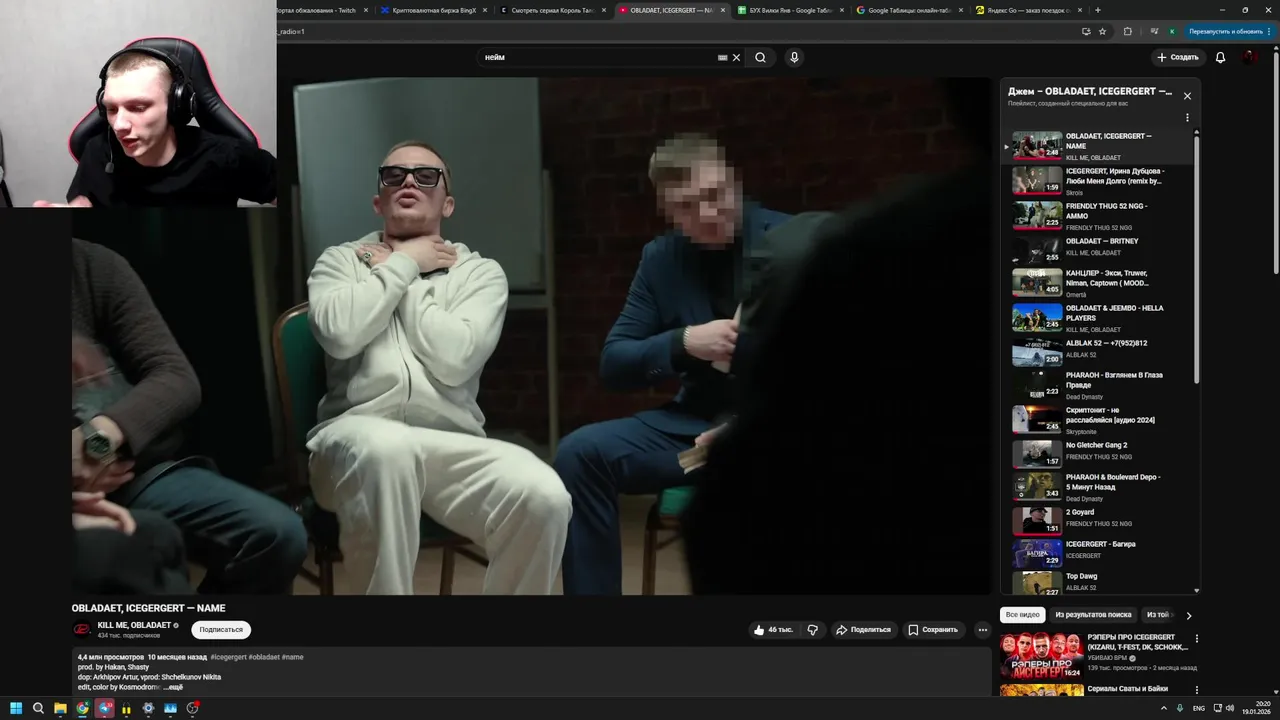
Task: Play FRIENDLY THUG 52 NGG - AMMO thumbnail
Action: tap(1037, 215)
